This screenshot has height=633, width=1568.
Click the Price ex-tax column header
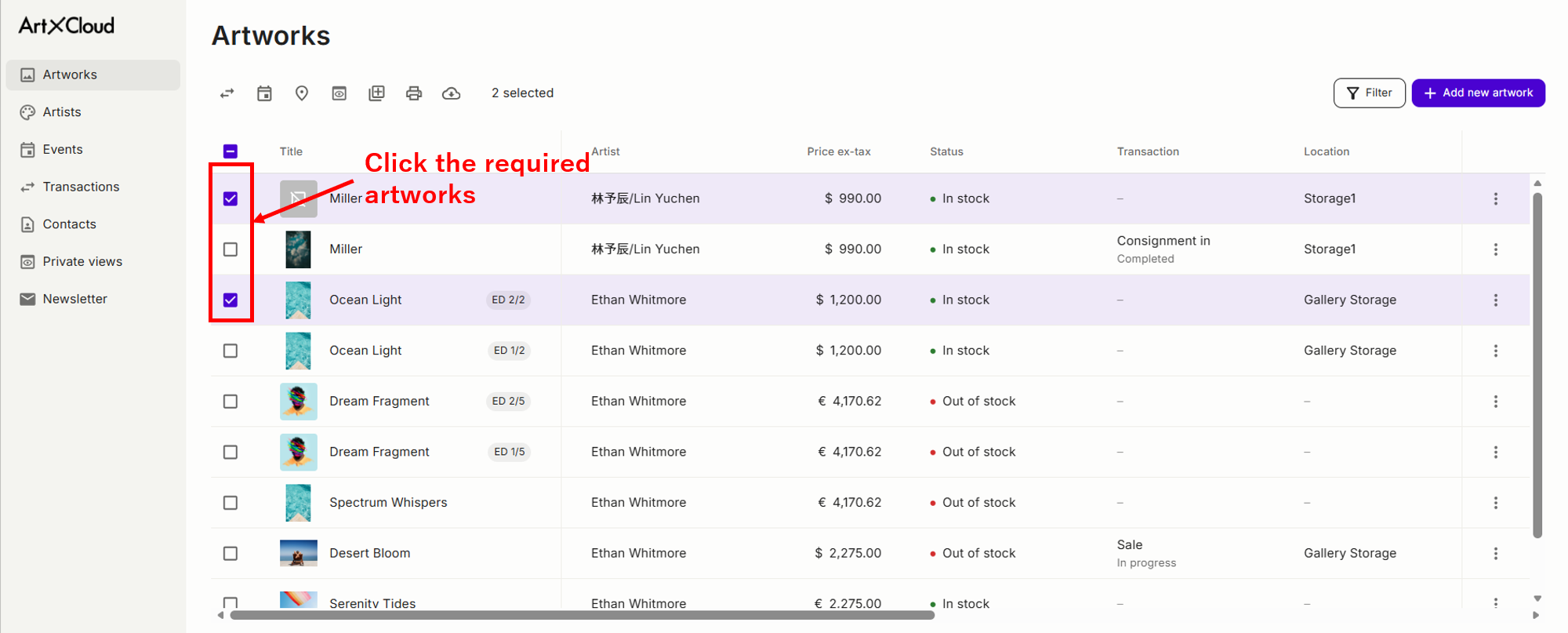pyautogui.click(x=839, y=151)
